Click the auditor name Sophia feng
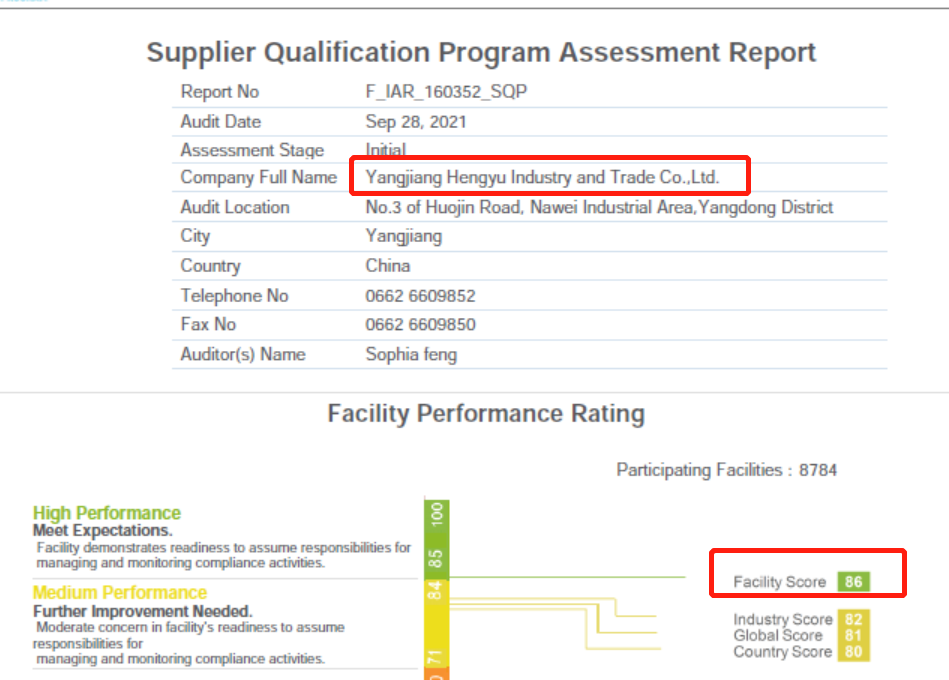949x680 pixels. coord(411,355)
